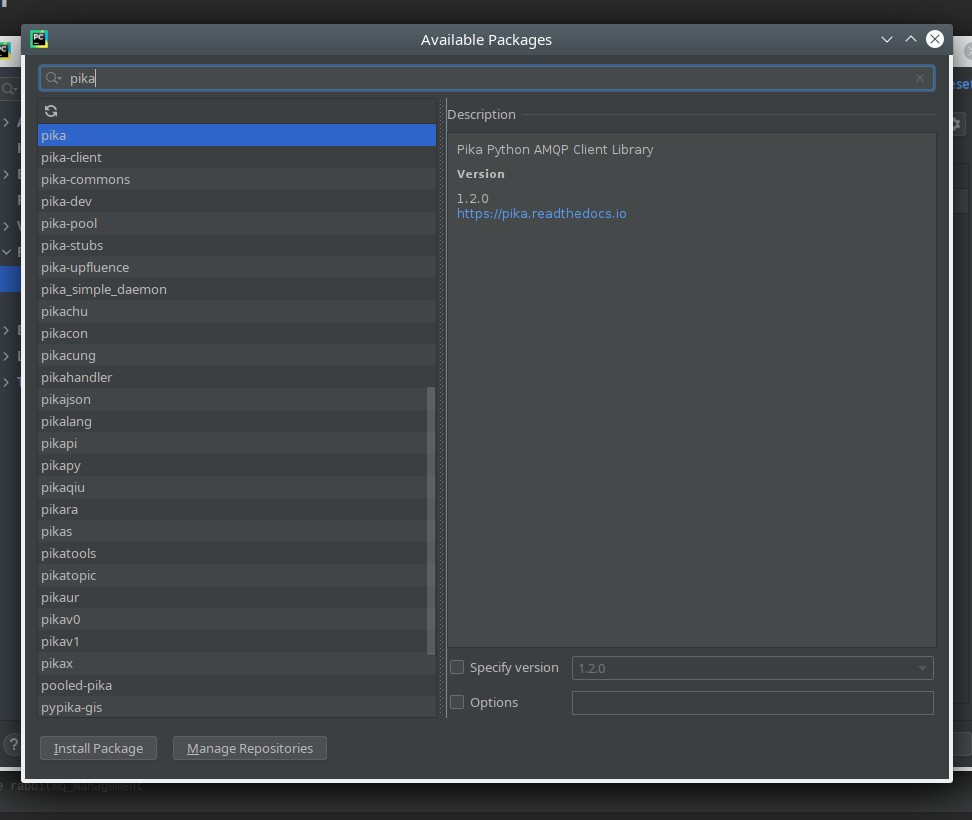Viewport: 972px width, 820px height.
Task: Click the PyCharm logo in the title bar
Action: (39, 39)
